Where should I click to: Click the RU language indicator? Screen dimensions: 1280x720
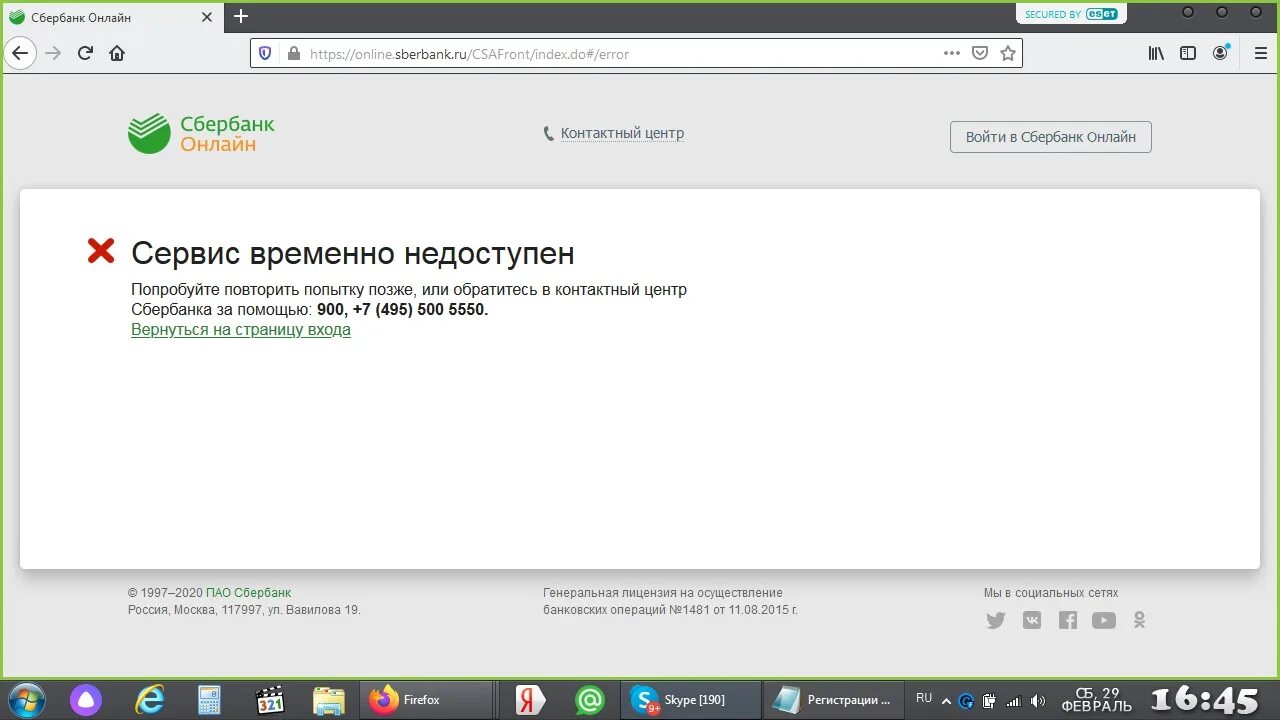[x=924, y=698]
